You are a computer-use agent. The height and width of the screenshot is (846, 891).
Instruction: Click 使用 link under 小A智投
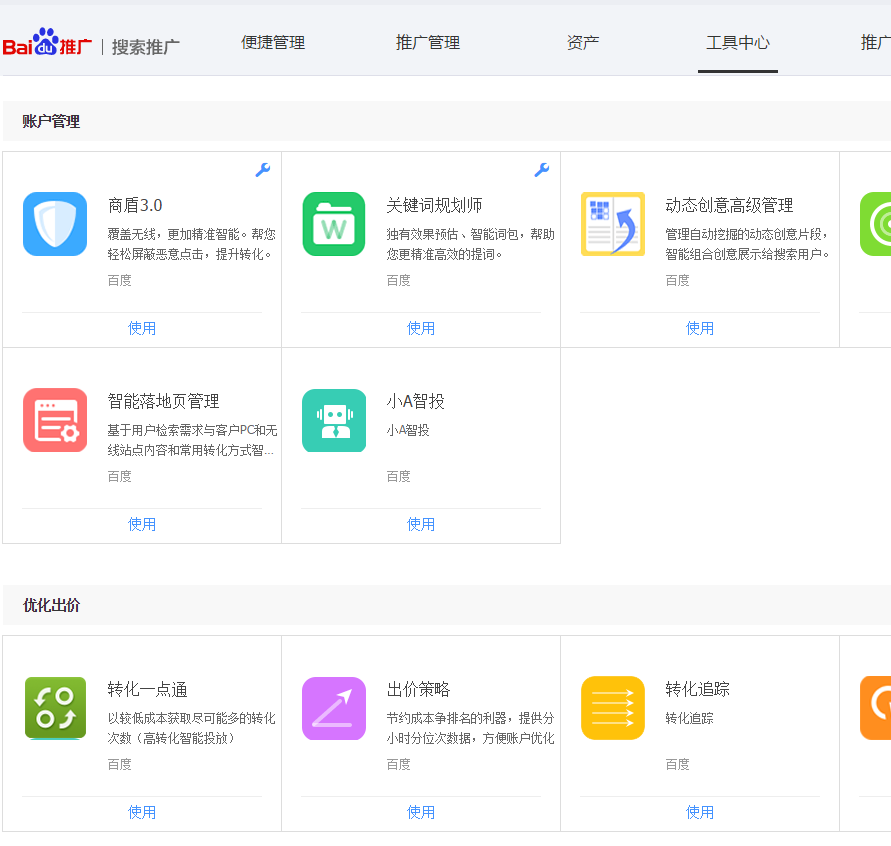(x=420, y=524)
